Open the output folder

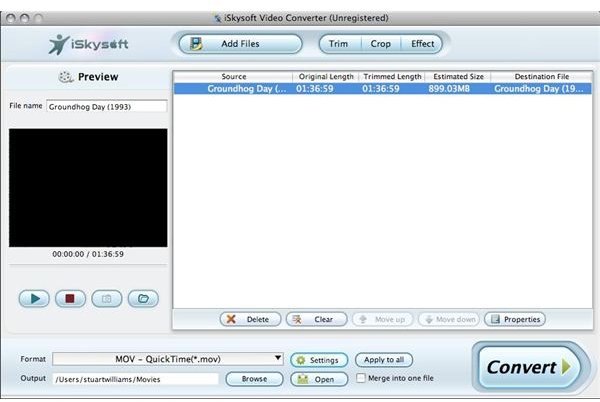(x=319, y=379)
